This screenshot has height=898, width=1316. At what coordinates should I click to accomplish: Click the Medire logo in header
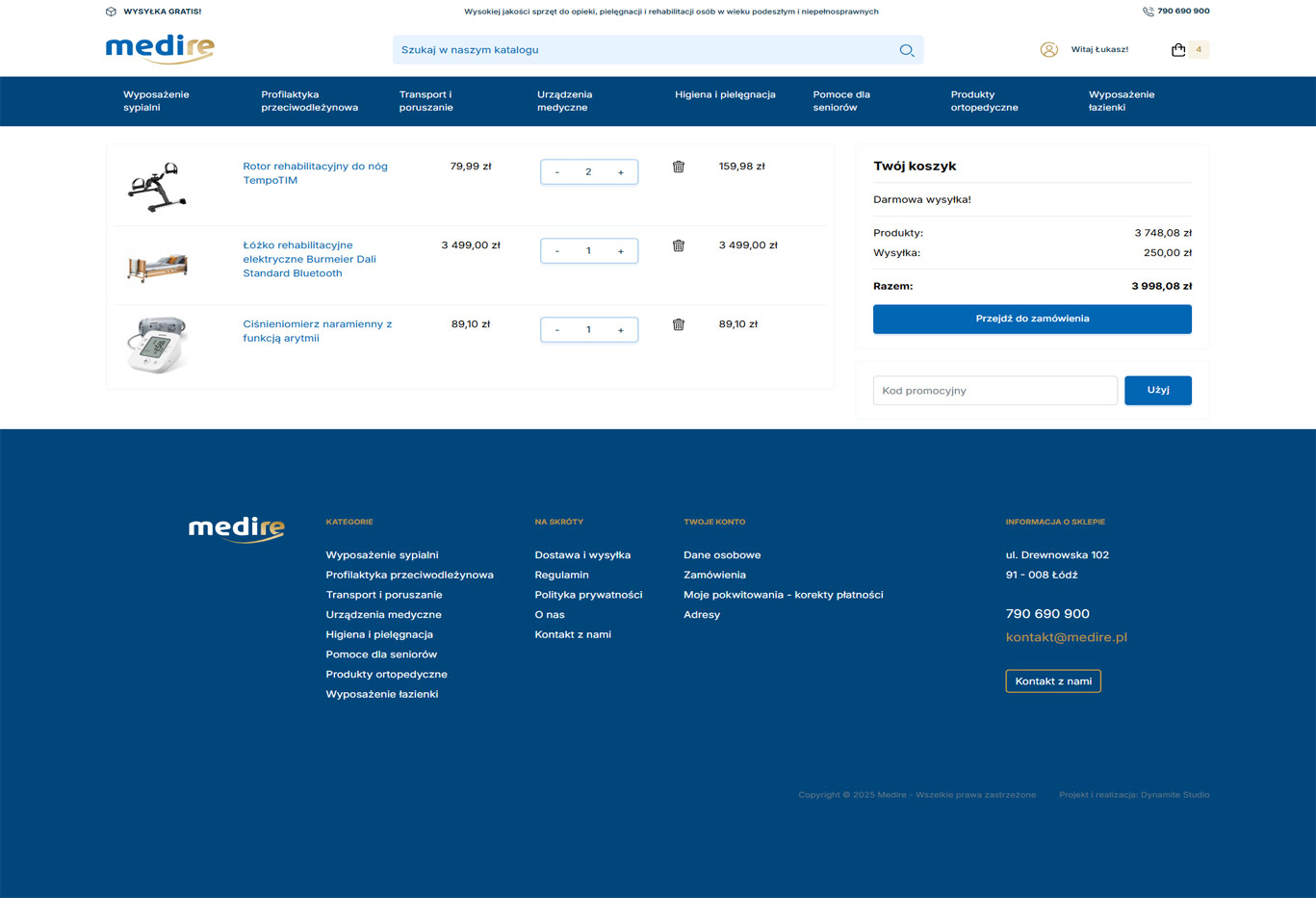point(160,49)
